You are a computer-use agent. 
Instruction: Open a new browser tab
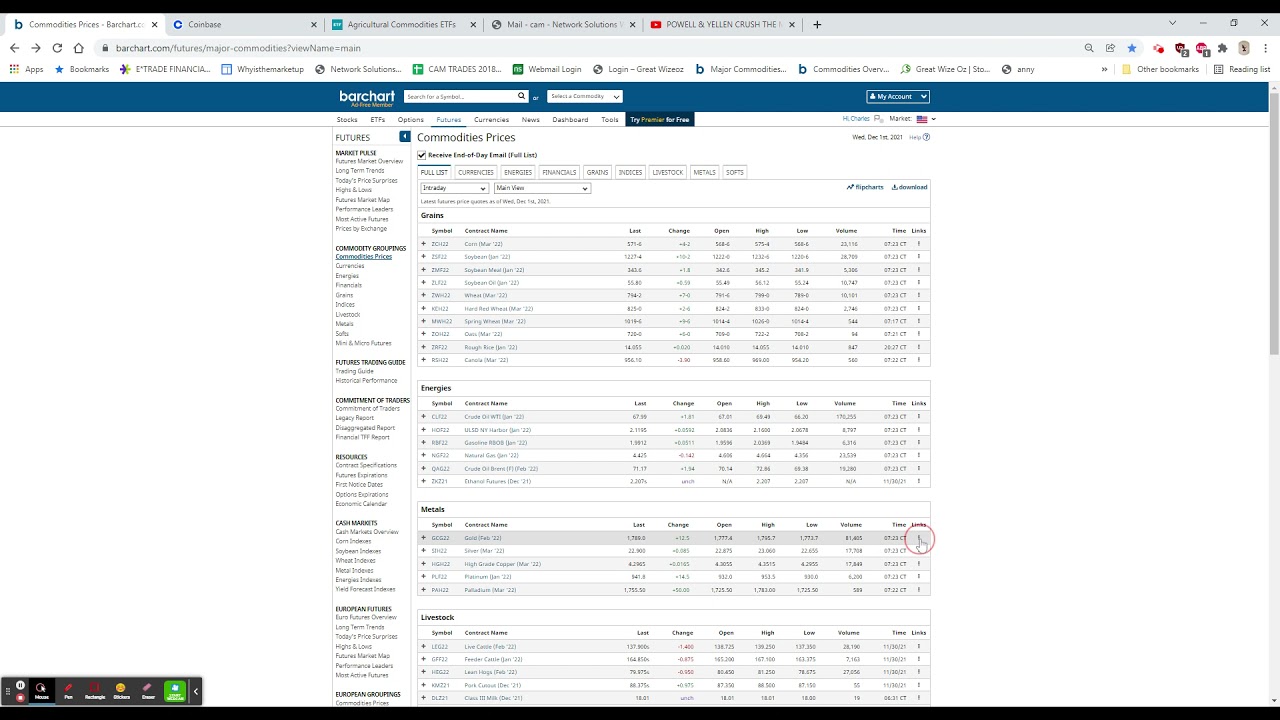coord(817,24)
